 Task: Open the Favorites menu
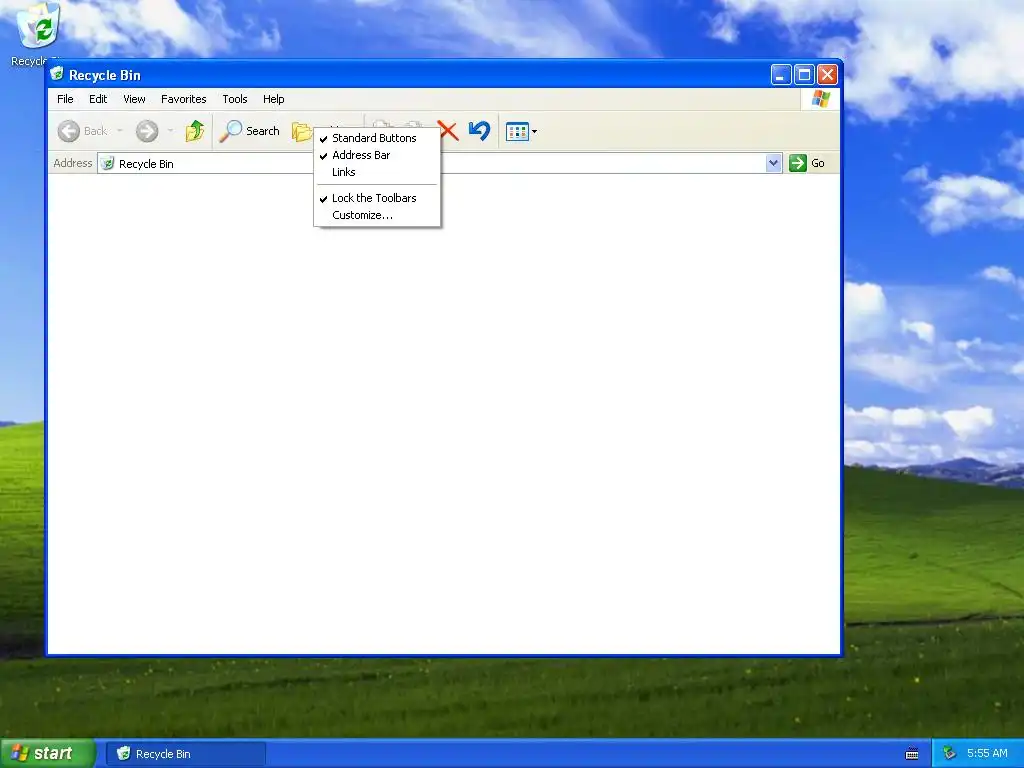184,99
